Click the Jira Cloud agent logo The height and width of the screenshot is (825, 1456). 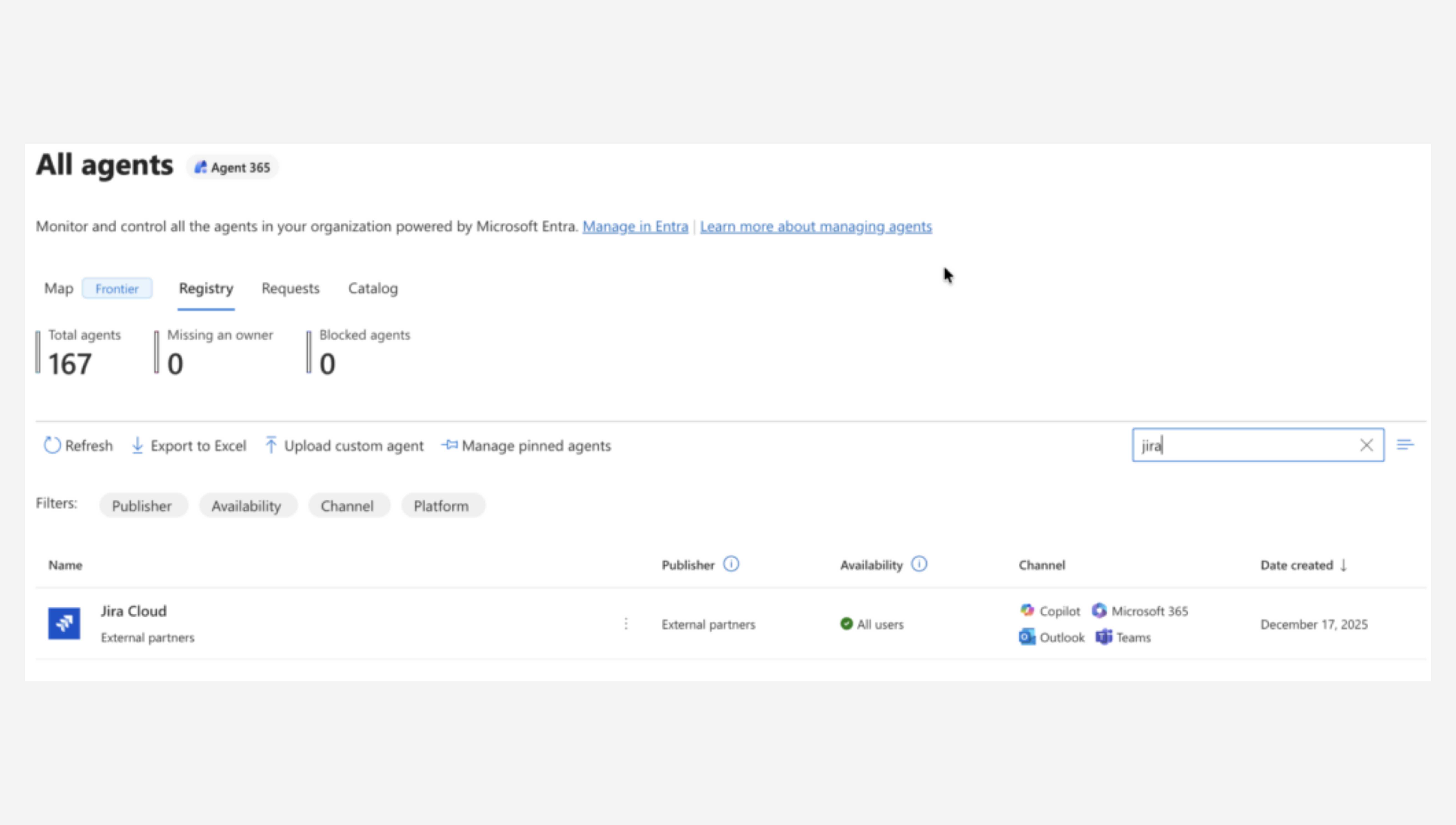tap(64, 623)
